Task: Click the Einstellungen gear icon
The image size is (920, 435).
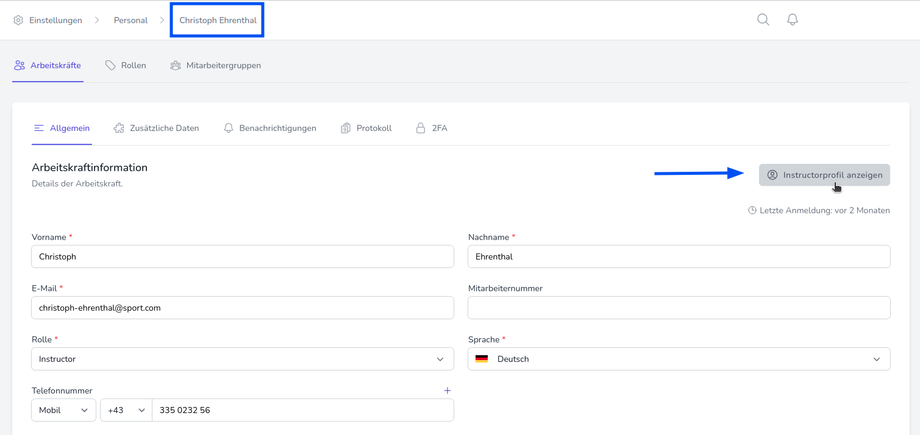Action: point(18,20)
